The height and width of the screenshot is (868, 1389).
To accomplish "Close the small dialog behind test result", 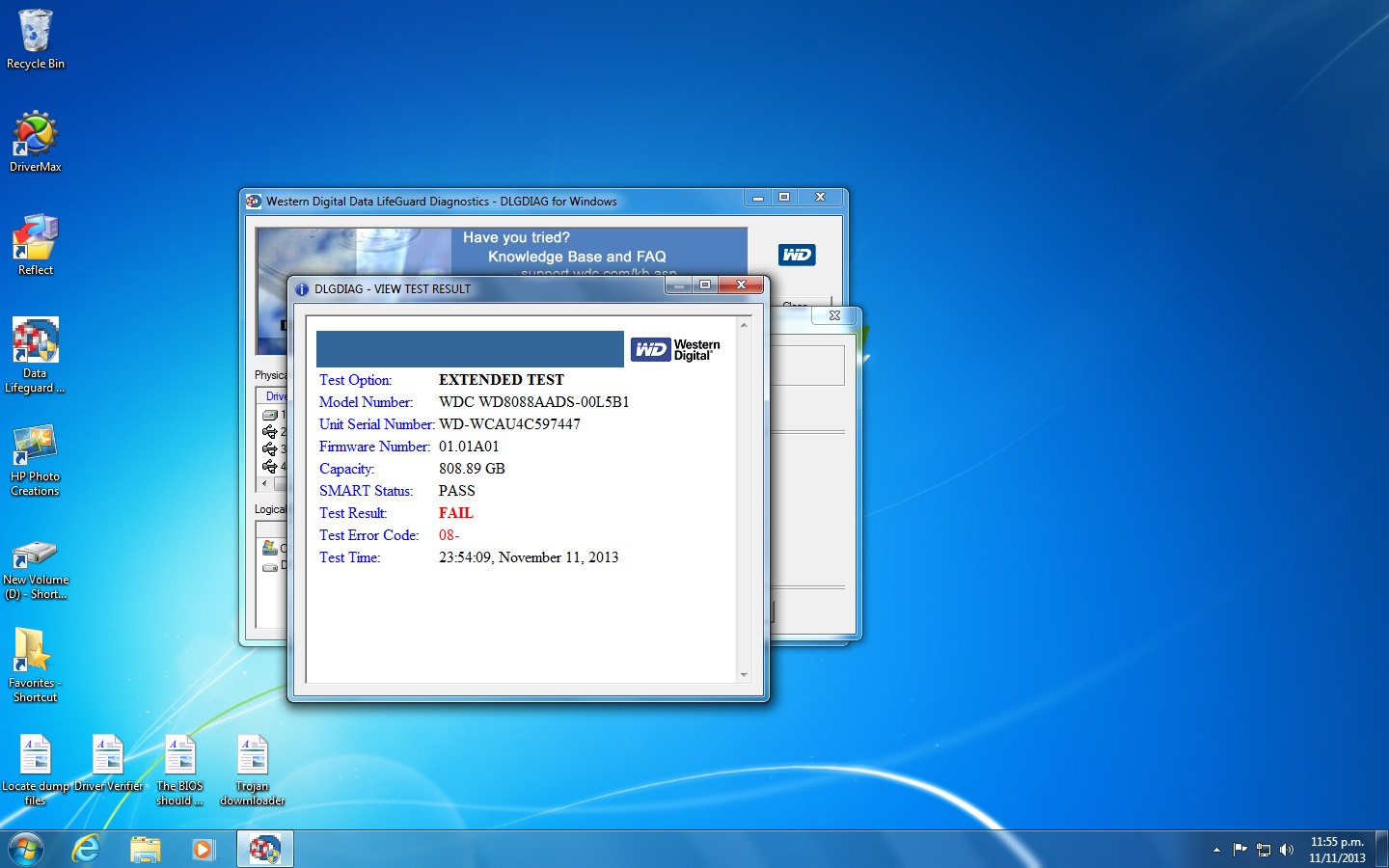I will click(x=834, y=315).
